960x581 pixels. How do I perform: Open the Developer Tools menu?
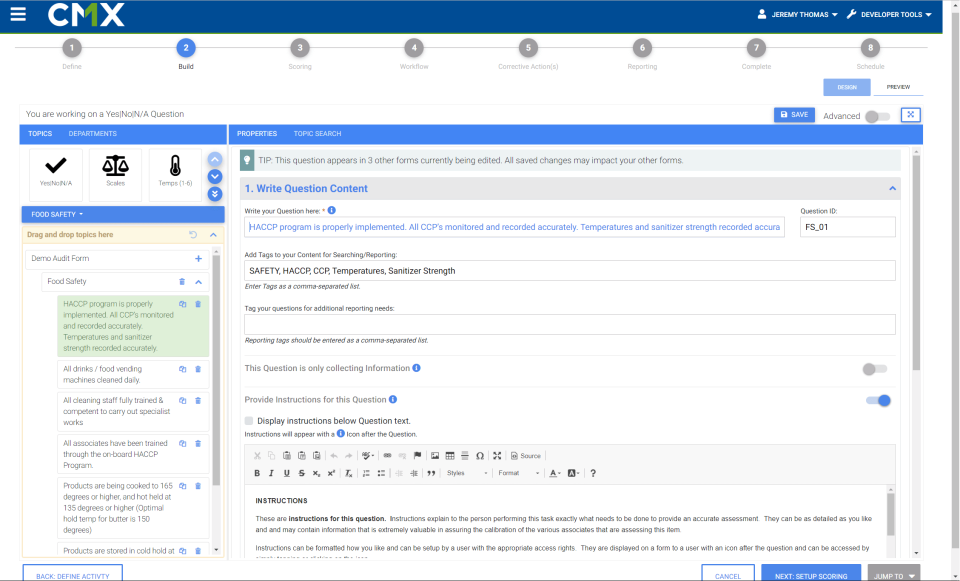click(x=890, y=14)
